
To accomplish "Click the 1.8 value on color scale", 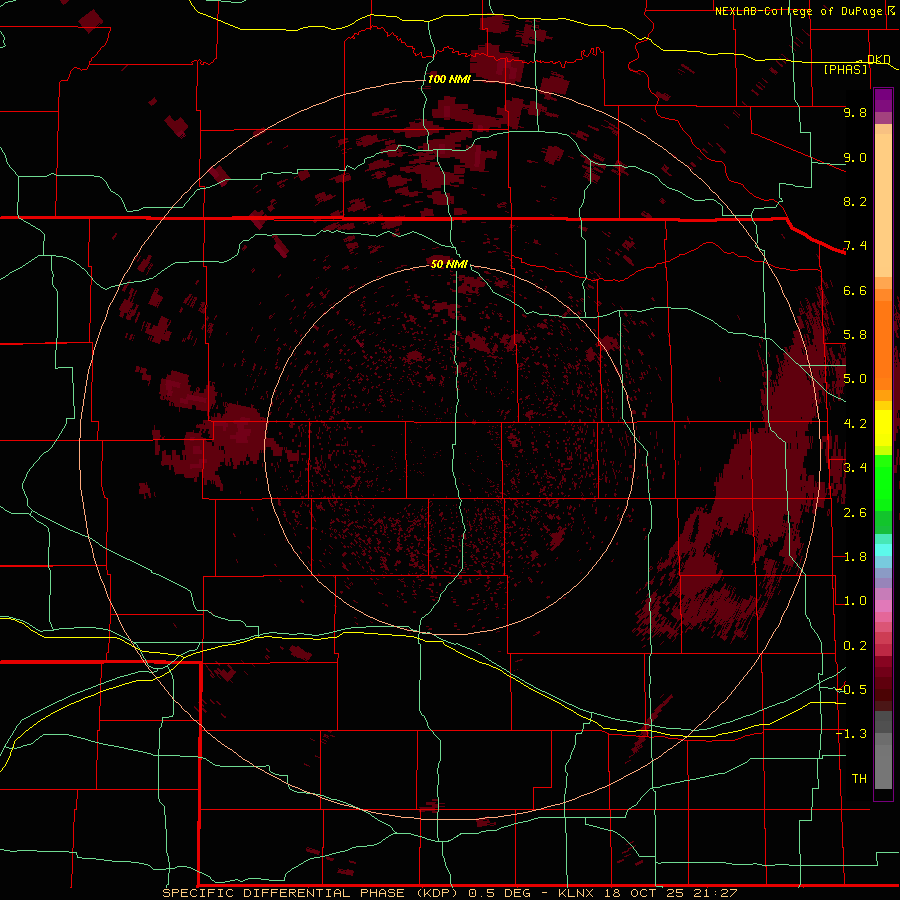I will [x=855, y=557].
